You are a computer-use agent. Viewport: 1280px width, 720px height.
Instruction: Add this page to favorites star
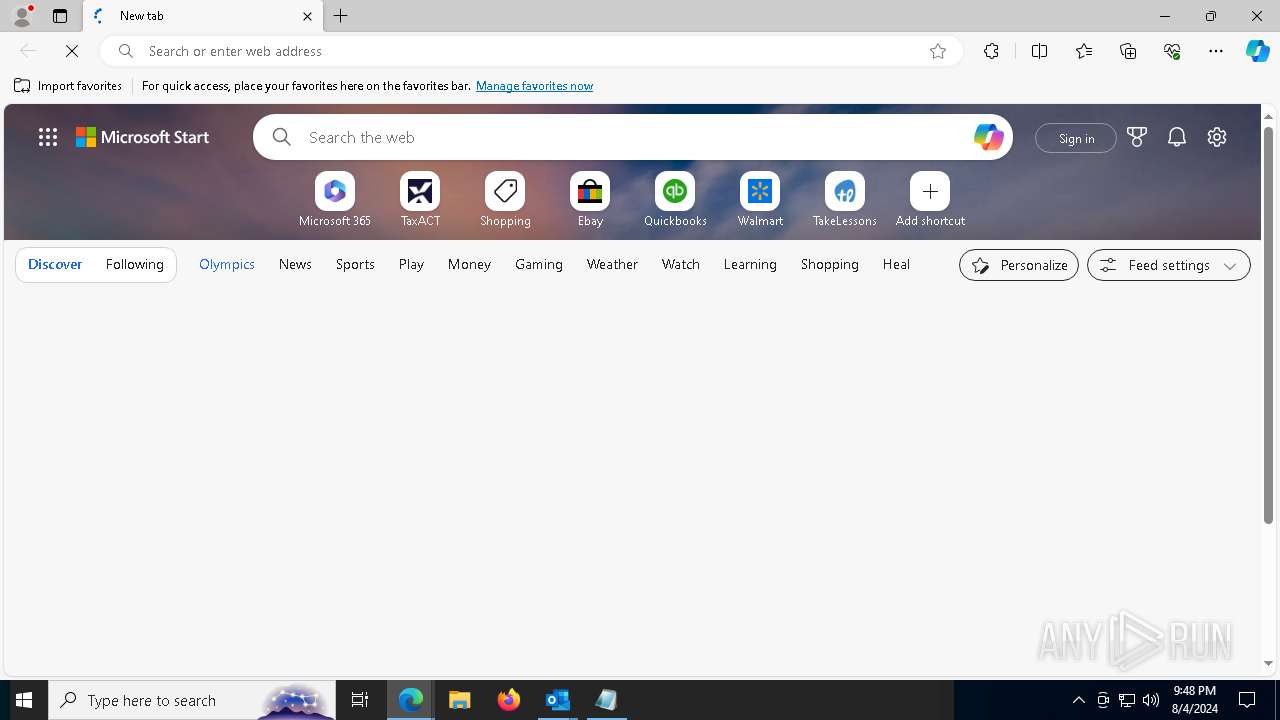tap(938, 51)
